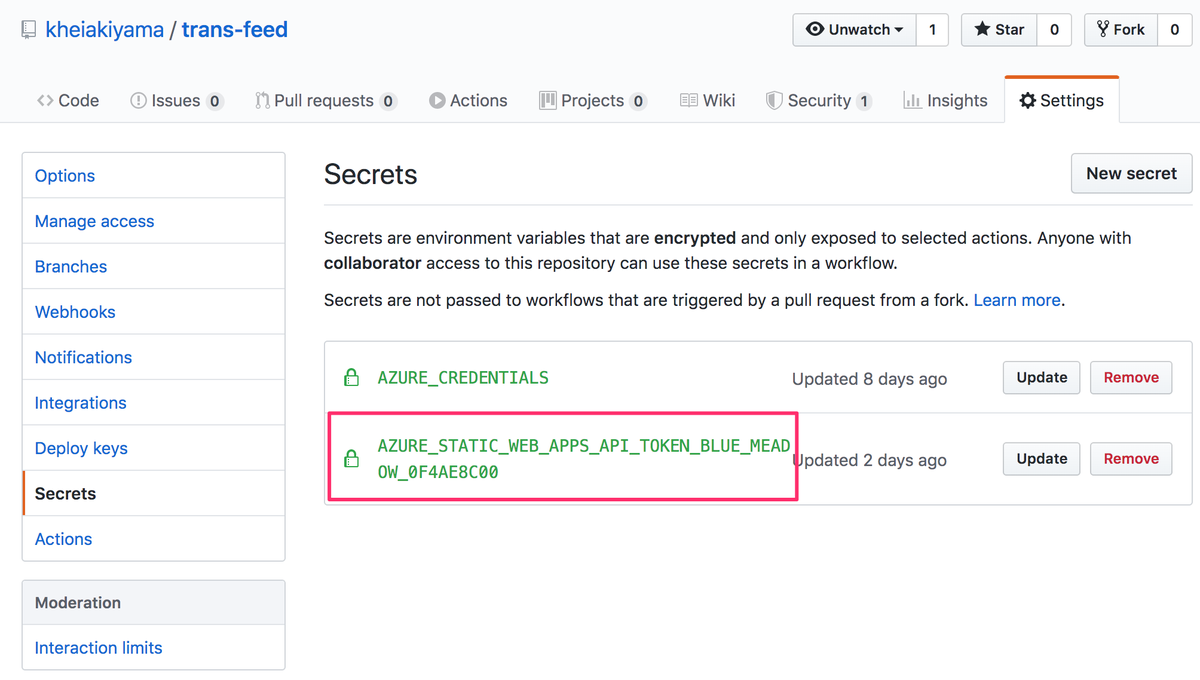The height and width of the screenshot is (680, 1200).
Task: Click the lock icon beside AZURE_CREDENTIALS
Action: [x=351, y=378]
